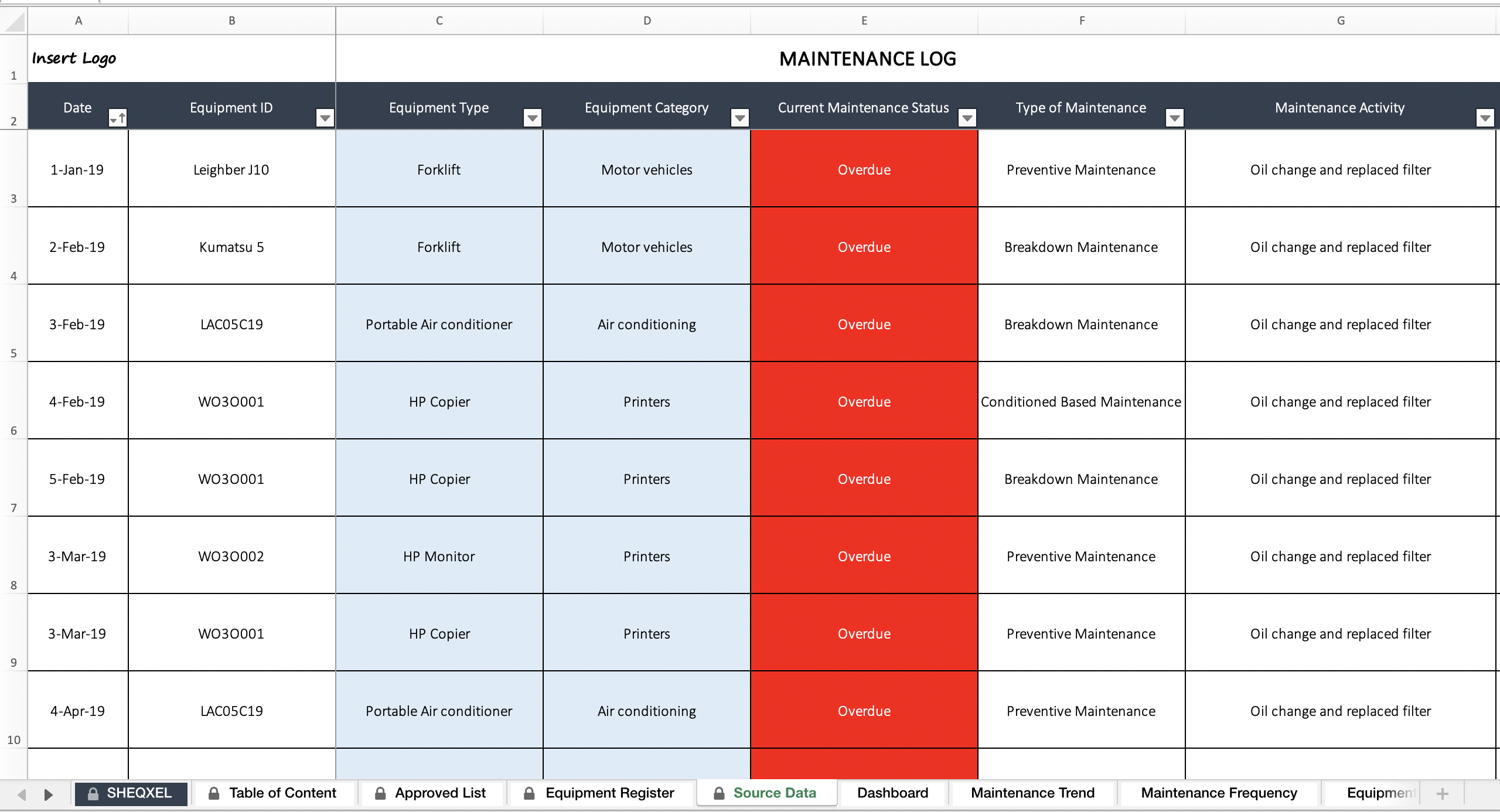Select the 4-Feb-19 date cell

(77, 401)
